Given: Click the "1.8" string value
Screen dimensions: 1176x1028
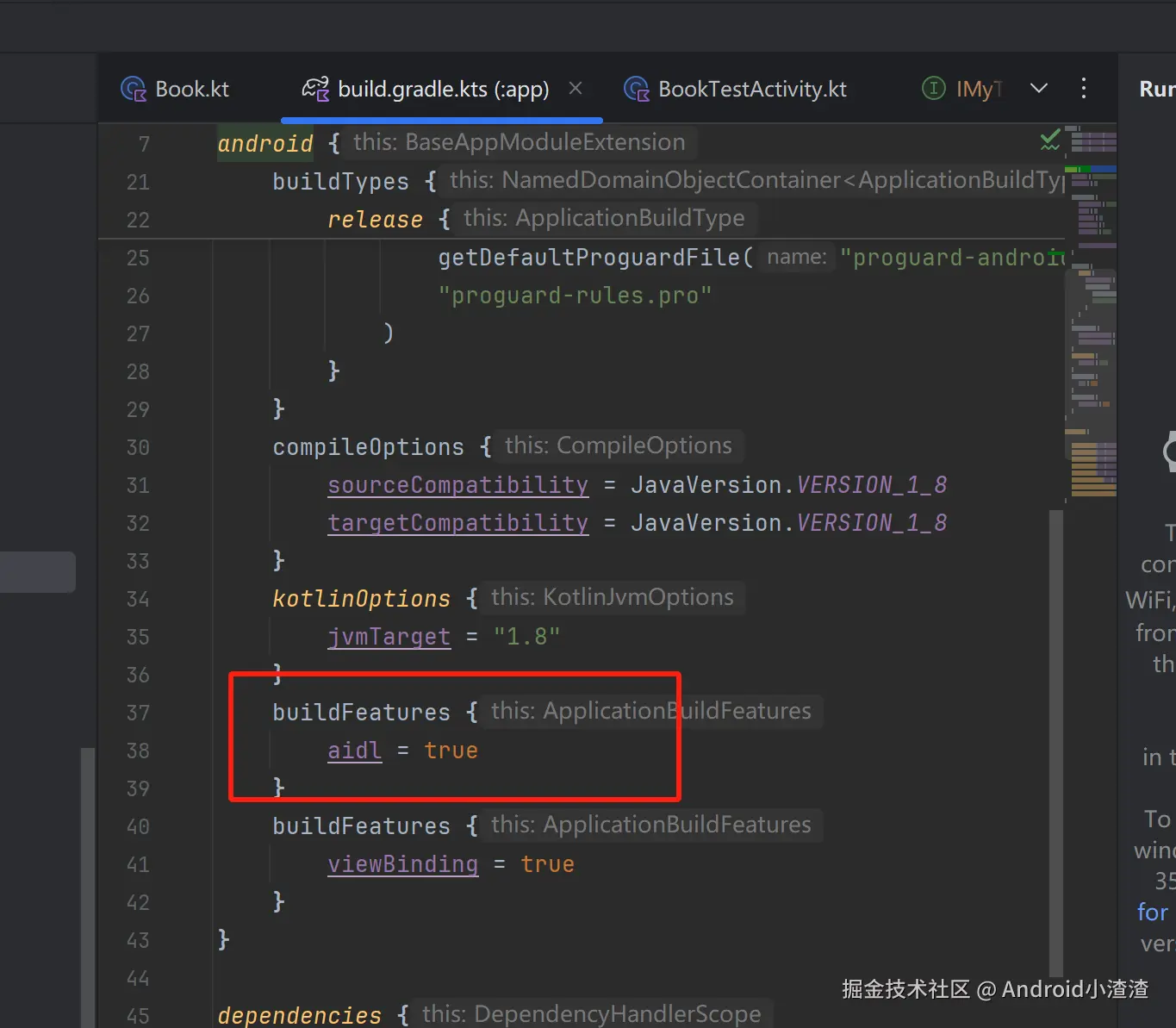Looking at the screenshot, I should tap(526, 636).
